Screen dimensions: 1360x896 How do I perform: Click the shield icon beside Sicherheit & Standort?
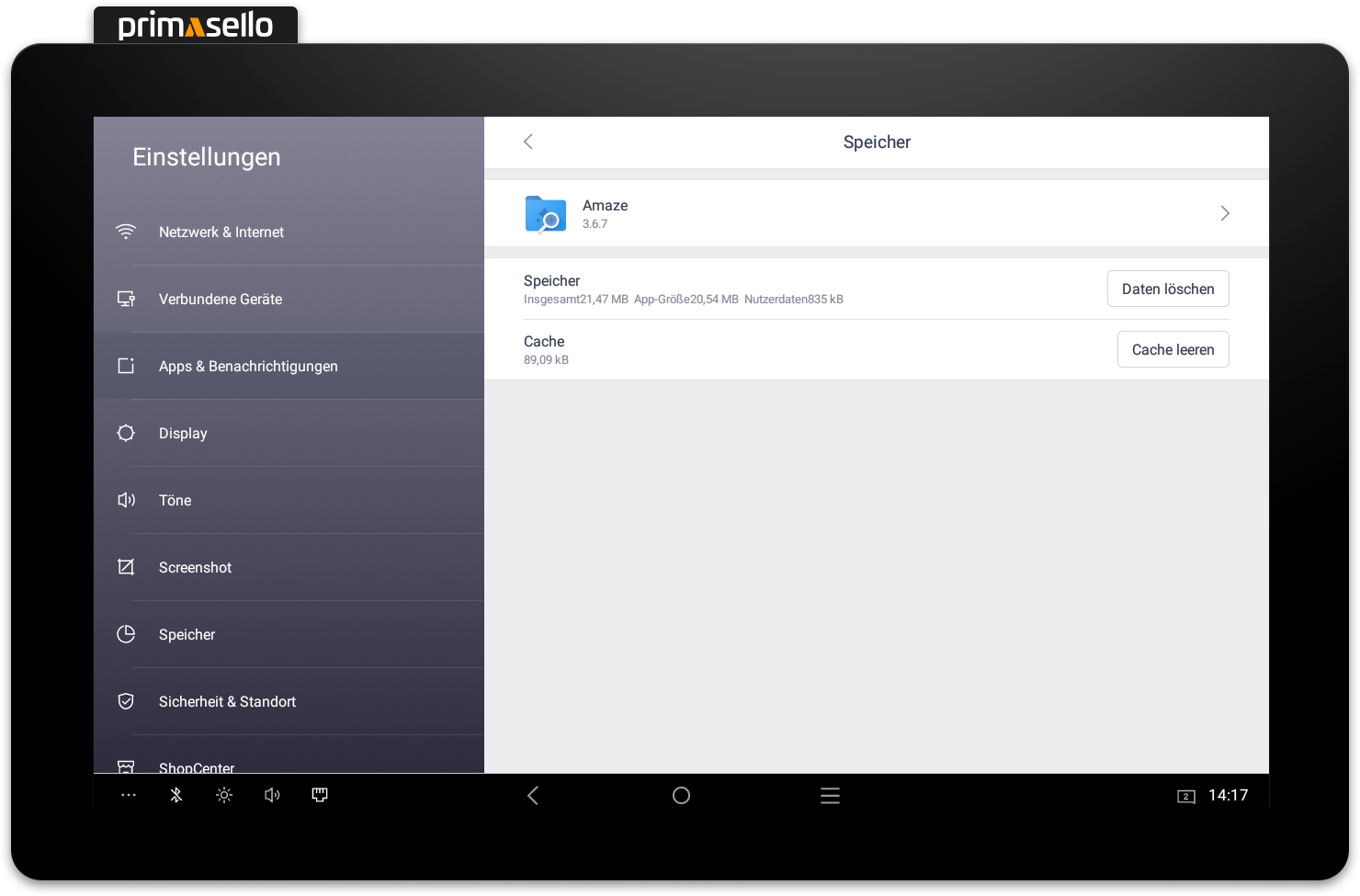click(126, 701)
